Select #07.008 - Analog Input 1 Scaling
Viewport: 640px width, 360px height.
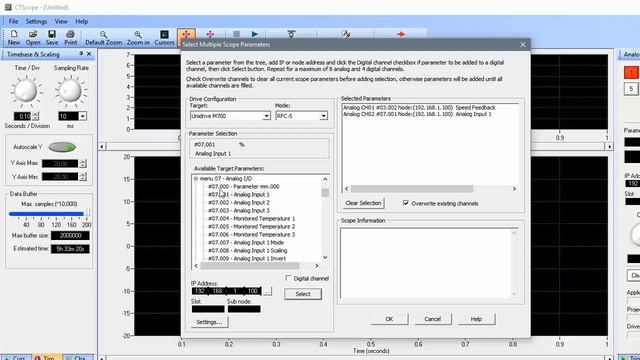pos(248,251)
